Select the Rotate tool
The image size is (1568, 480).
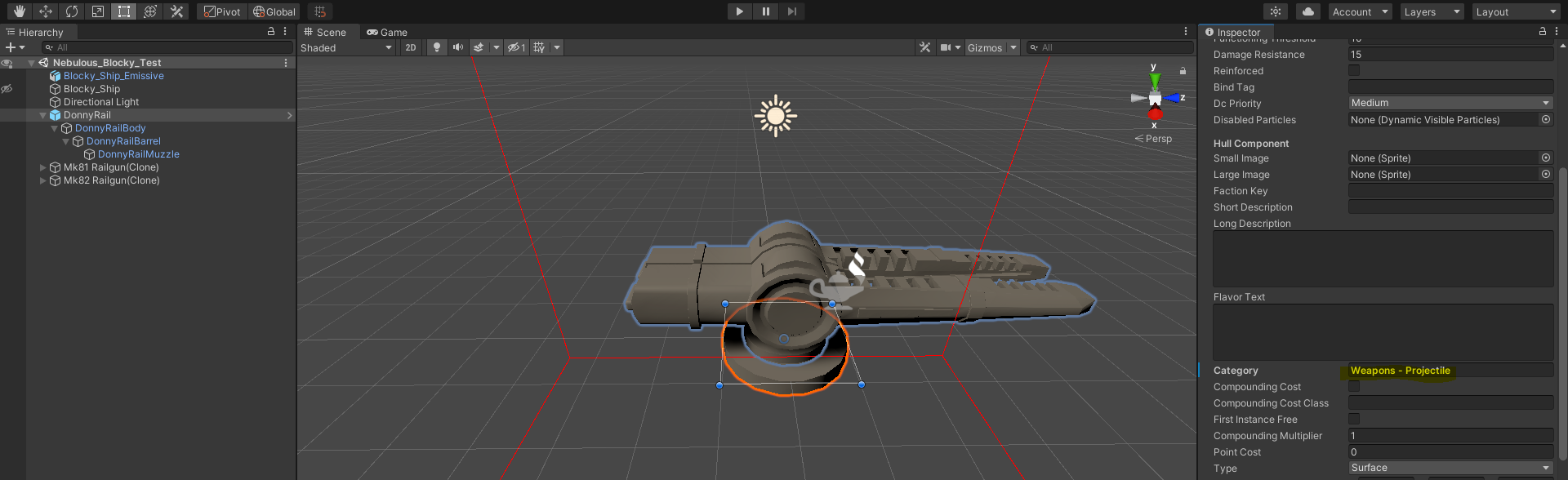tap(71, 11)
